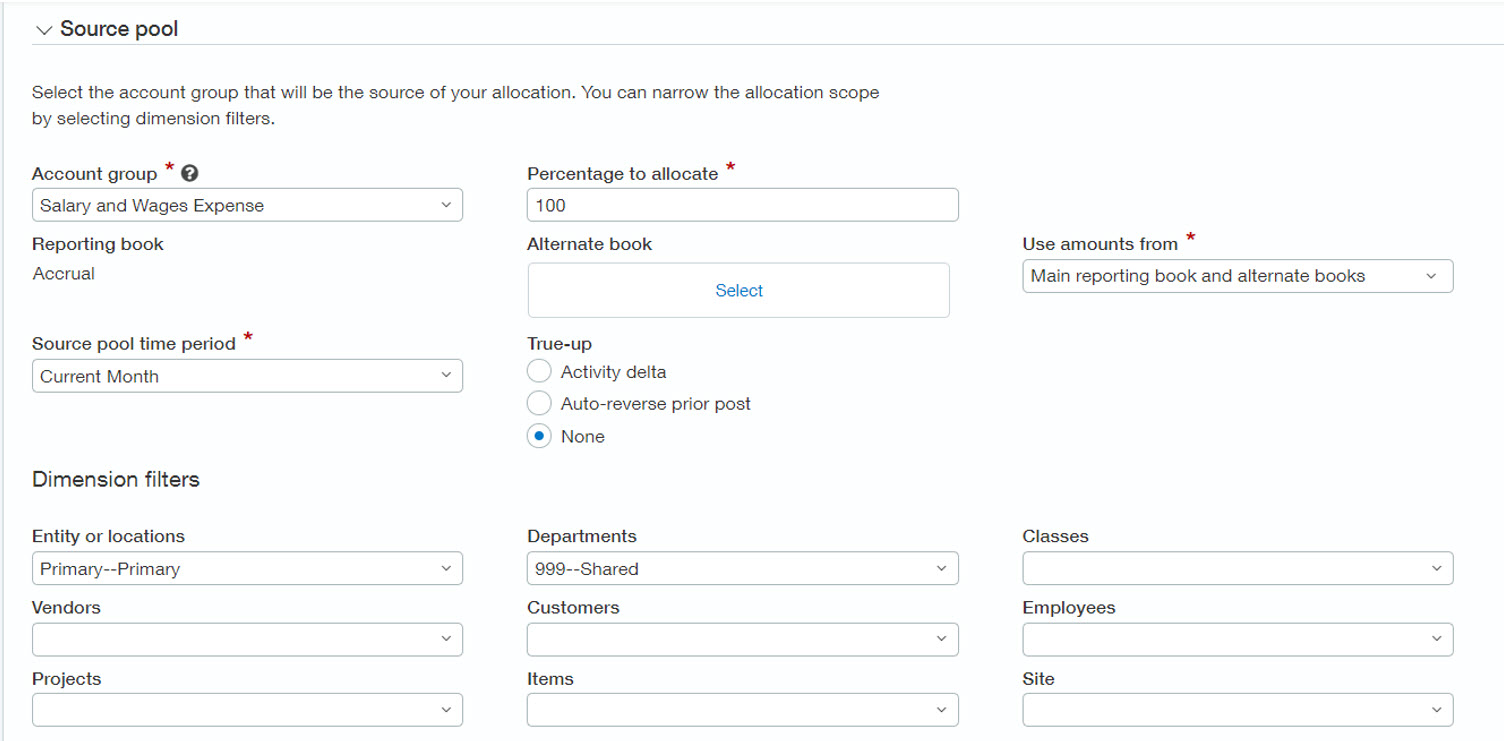
Task: Click the Account group help question-mark icon
Action: coord(189,174)
